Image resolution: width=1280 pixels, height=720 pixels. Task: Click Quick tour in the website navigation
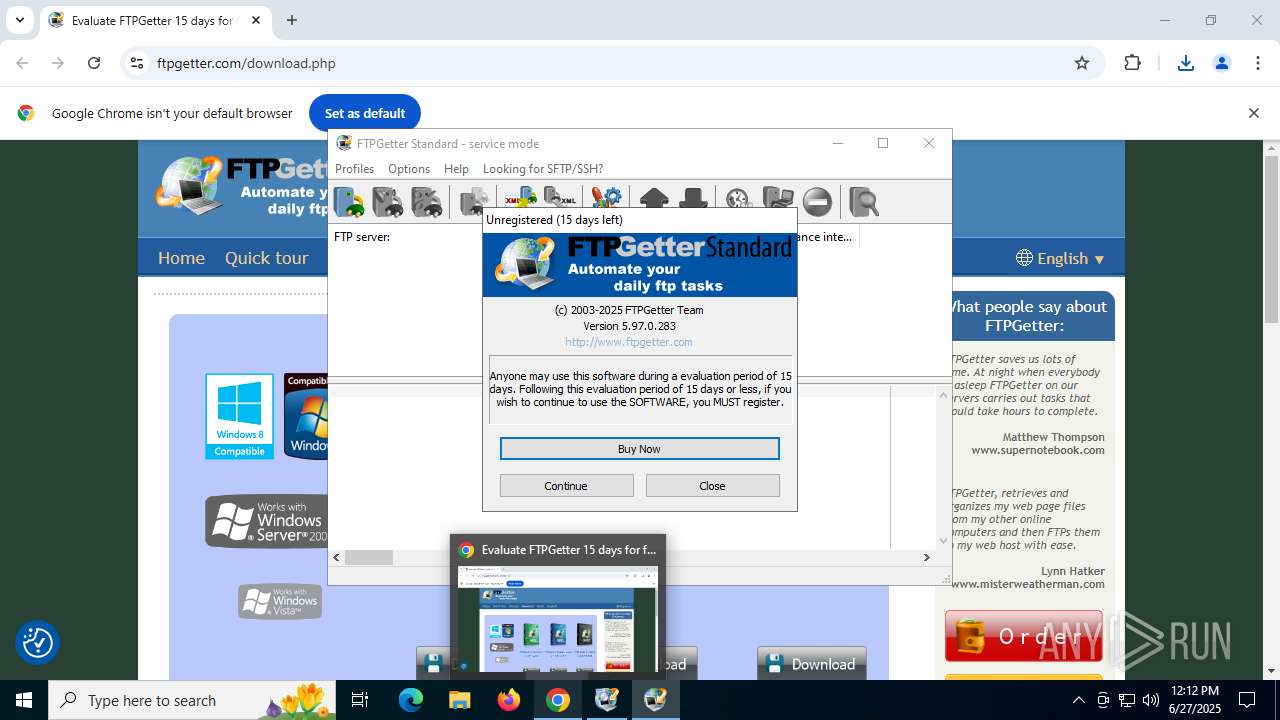coord(266,258)
